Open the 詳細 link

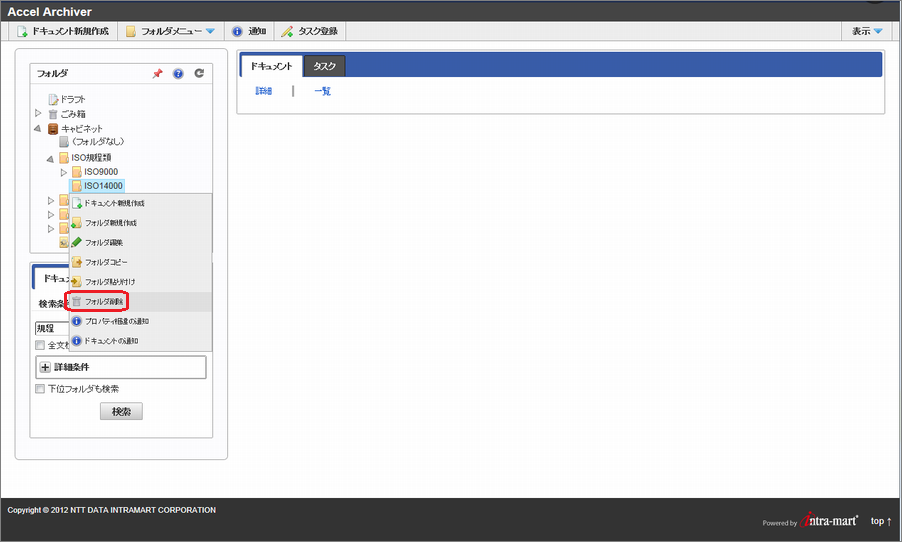coord(263,91)
